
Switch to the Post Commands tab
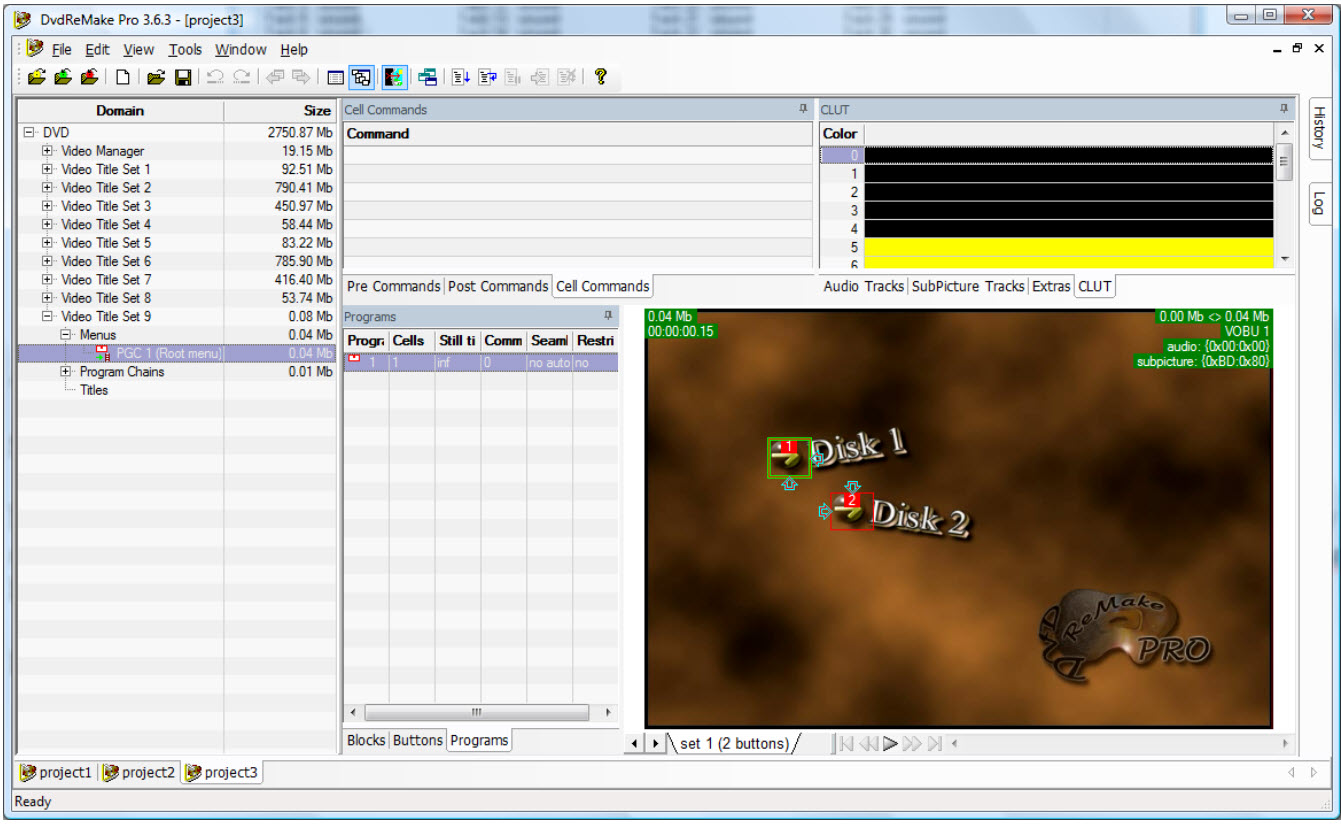498,286
